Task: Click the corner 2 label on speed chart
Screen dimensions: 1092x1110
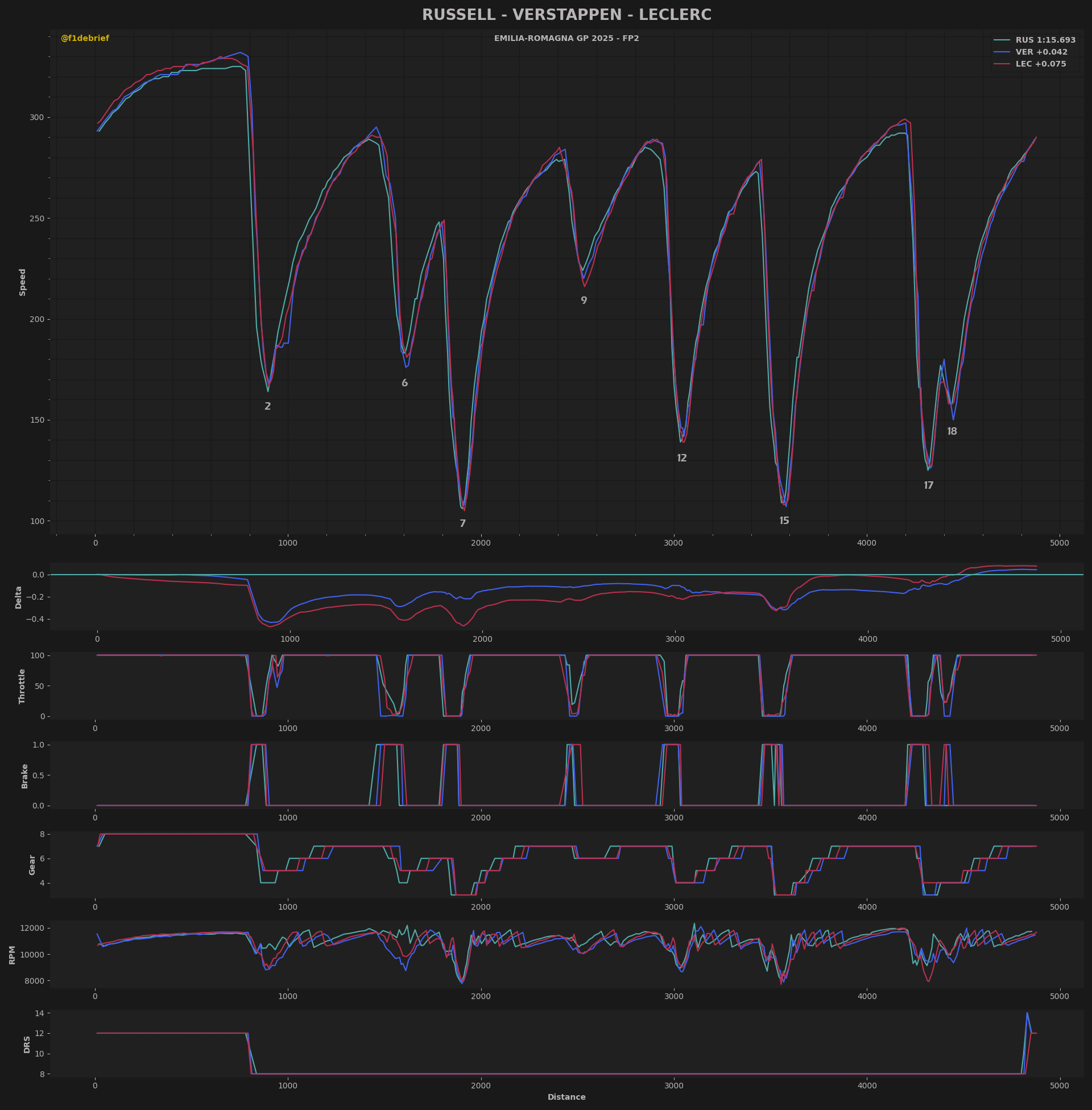Action: pos(268,406)
